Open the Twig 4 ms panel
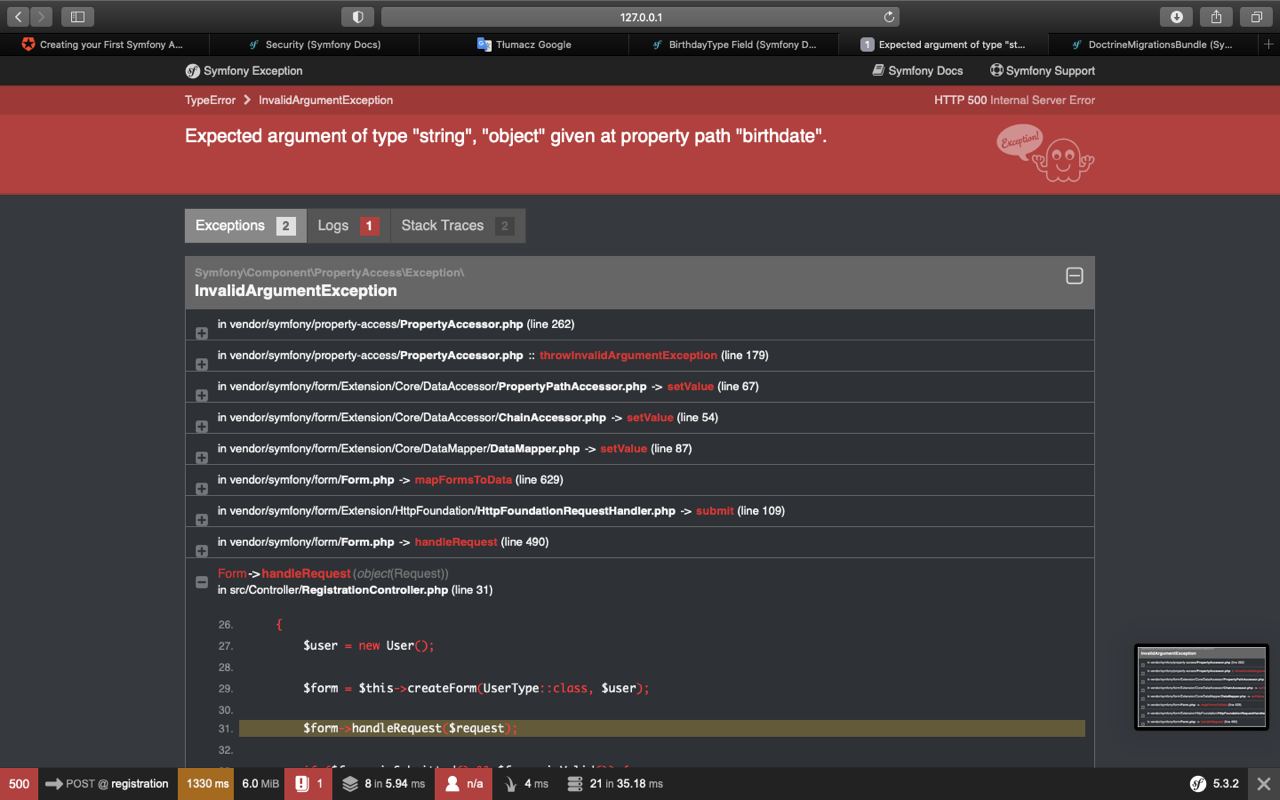Viewport: 1280px width, 800px height. point(526,784)
